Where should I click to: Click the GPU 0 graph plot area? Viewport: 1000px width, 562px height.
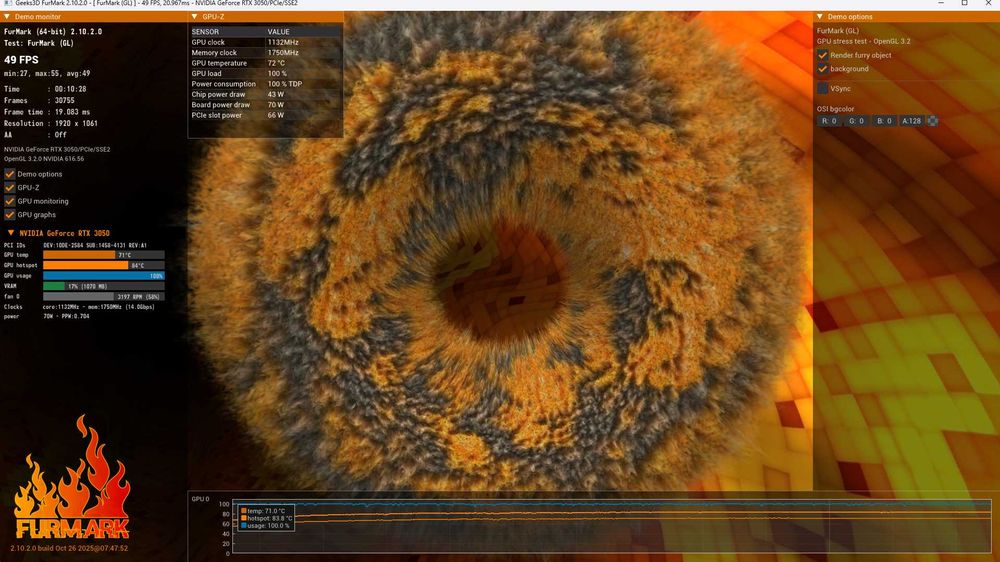pyautogui.click(x=611, y=526)
